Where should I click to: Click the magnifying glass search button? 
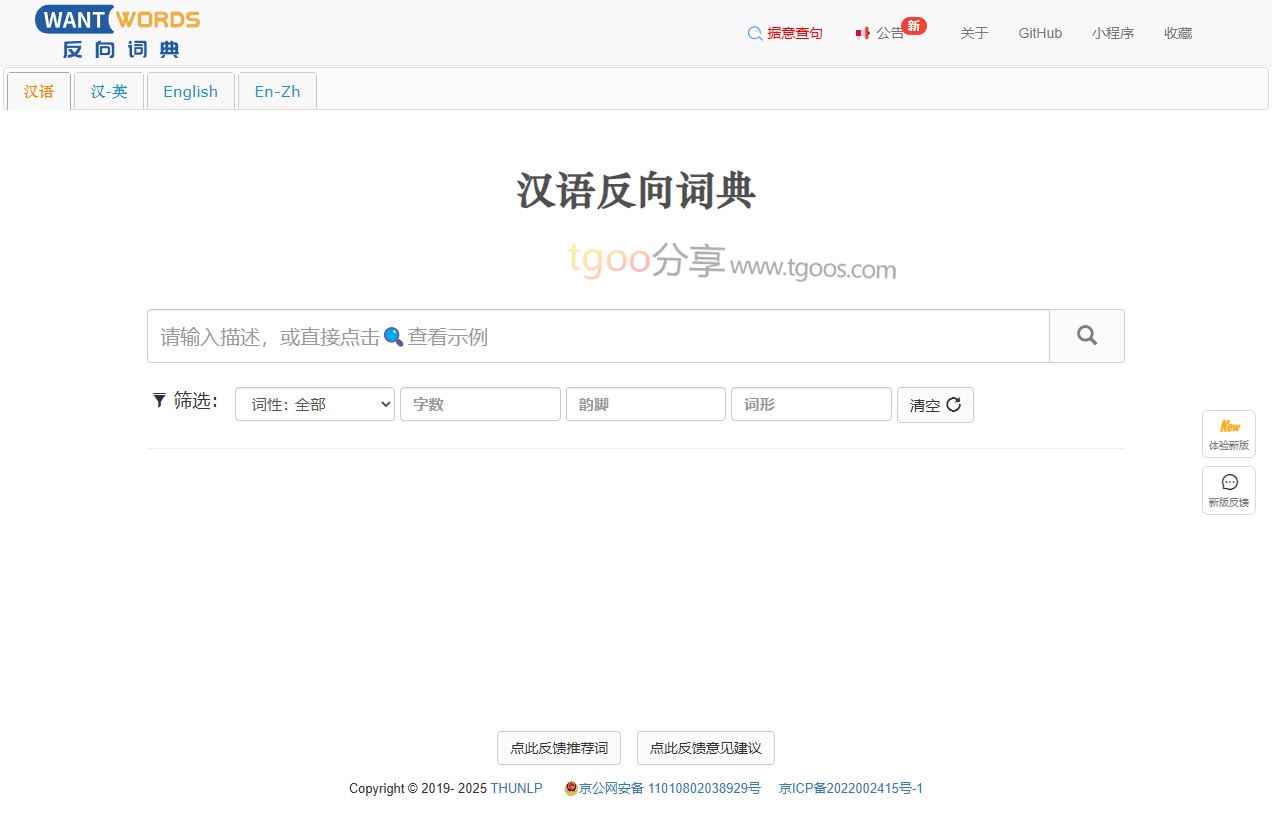1086,336
